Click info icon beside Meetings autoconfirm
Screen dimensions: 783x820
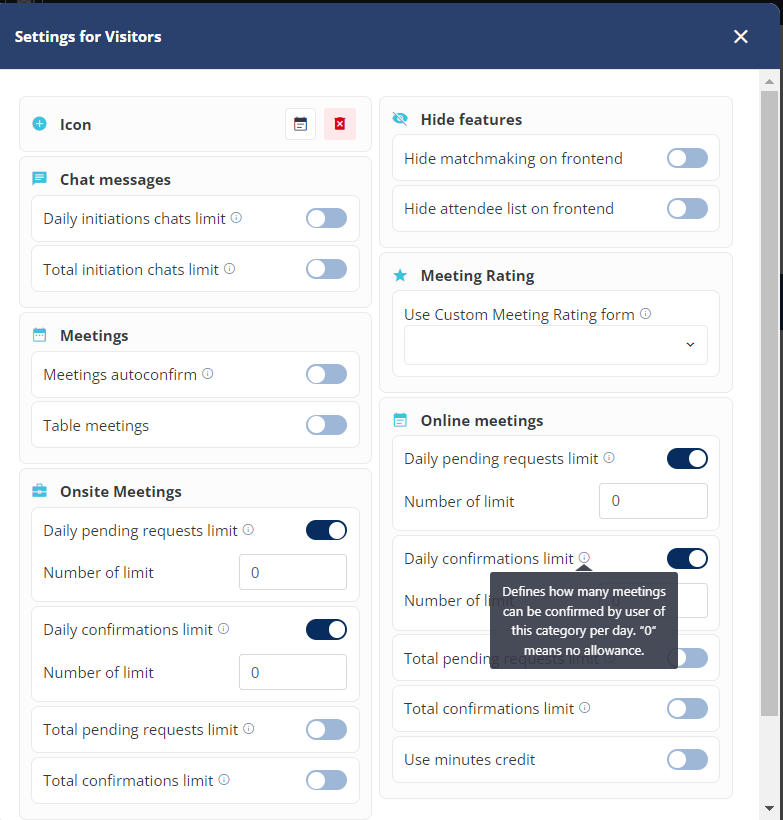208,374
